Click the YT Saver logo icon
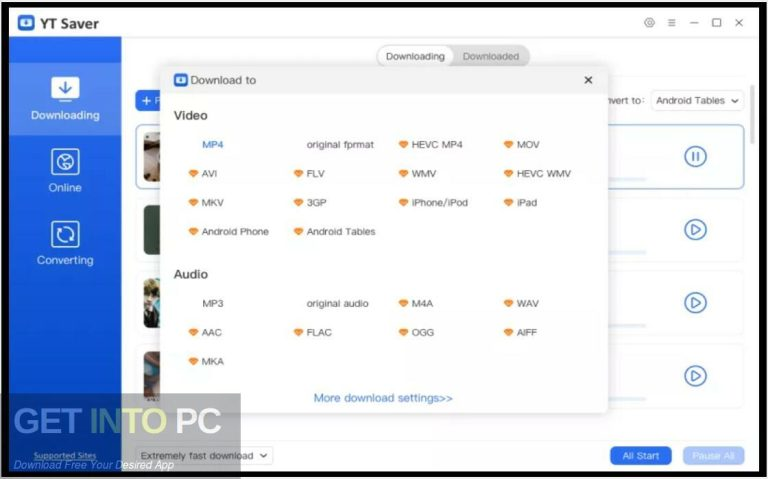 pyautogui.click(x=26, y=23)
